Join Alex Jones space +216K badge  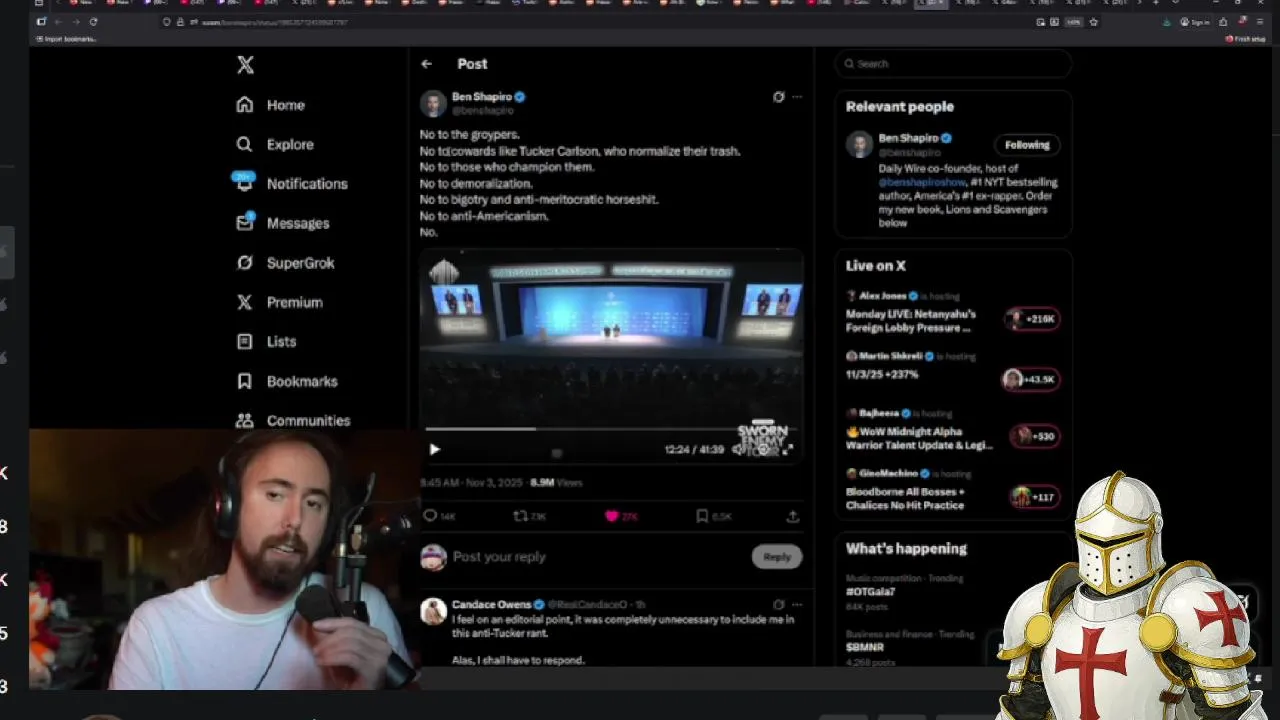(1033, 319)
